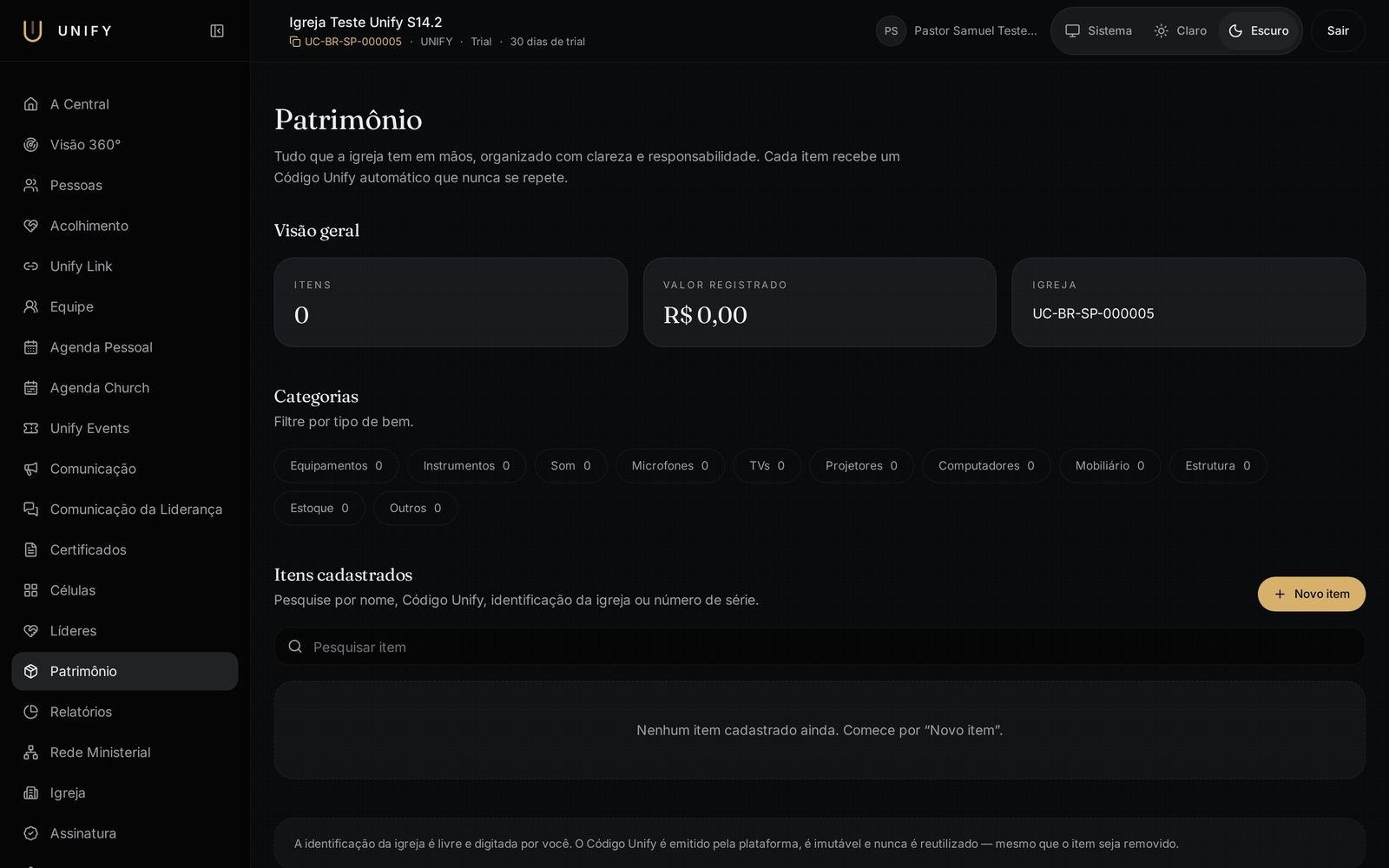Filter by Computadores category
This screenshot has height=868, width=1389.
coord(986,466)
